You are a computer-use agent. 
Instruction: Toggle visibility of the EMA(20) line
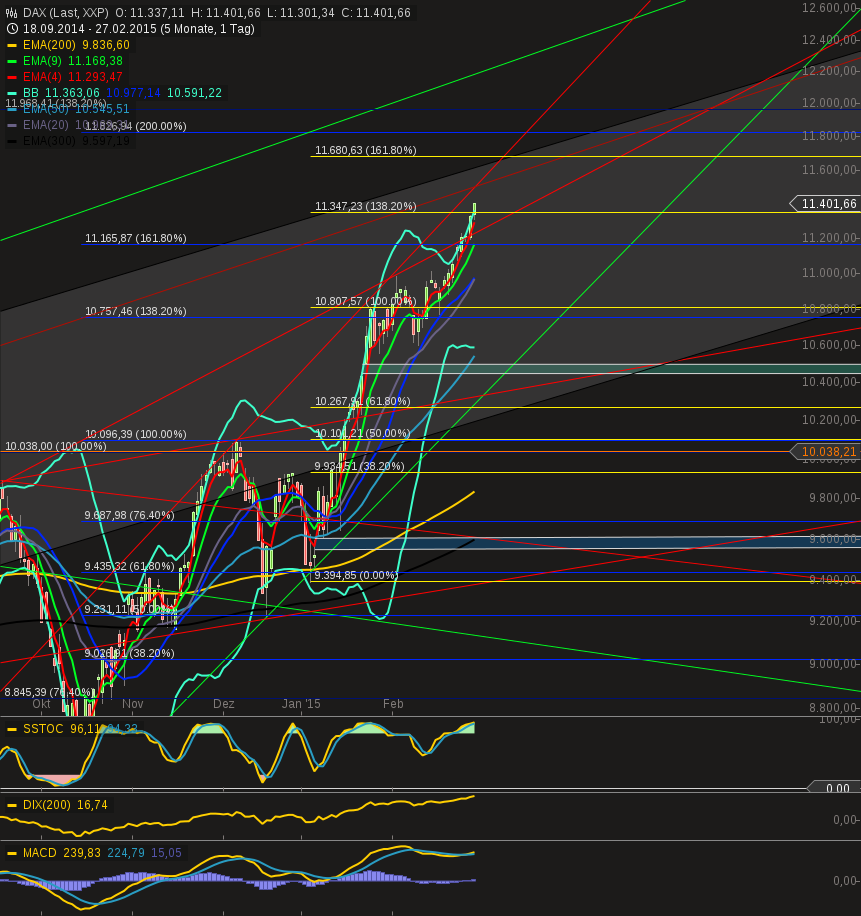point(12,125)
